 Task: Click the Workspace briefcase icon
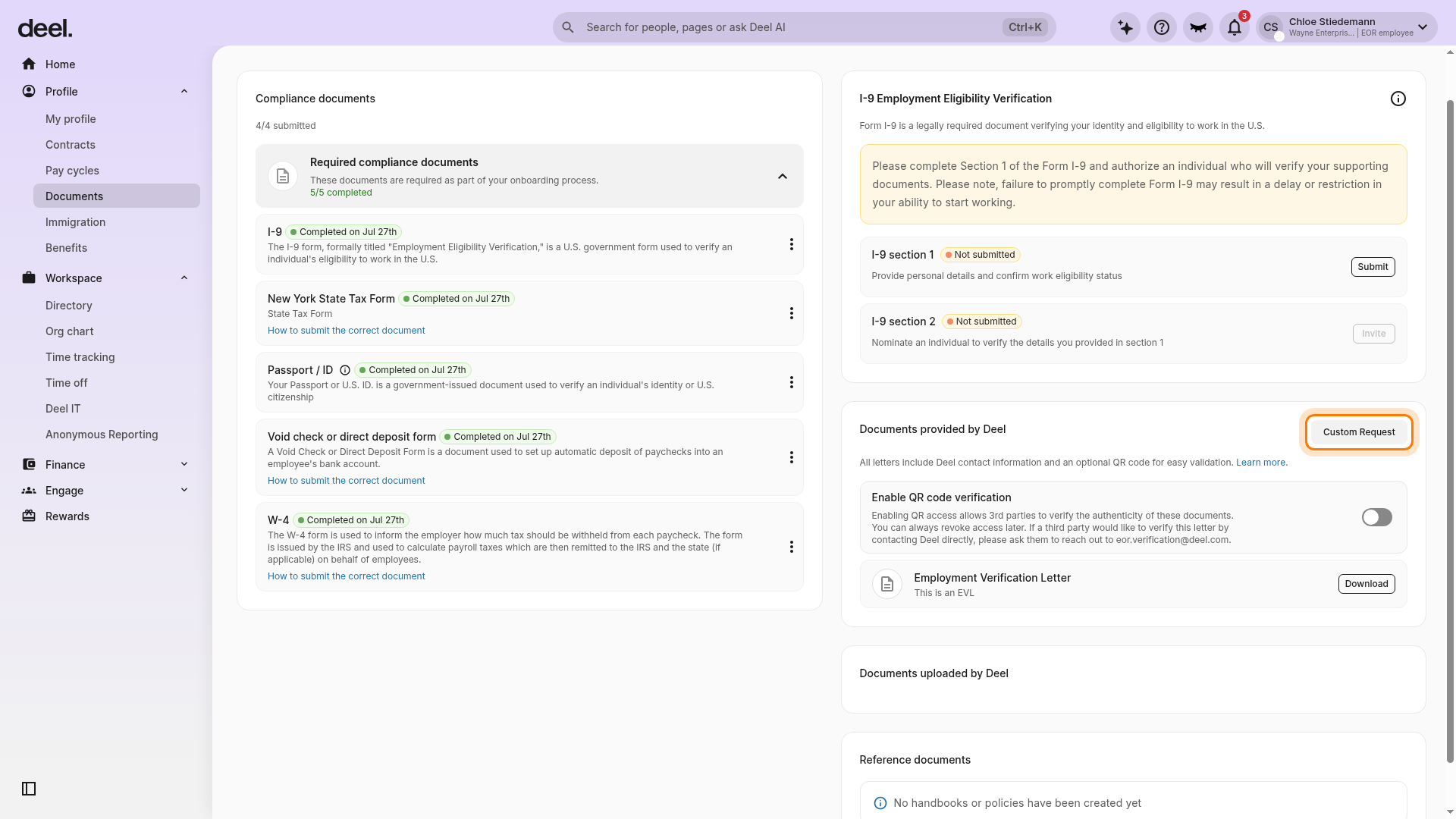click(29, 278)
